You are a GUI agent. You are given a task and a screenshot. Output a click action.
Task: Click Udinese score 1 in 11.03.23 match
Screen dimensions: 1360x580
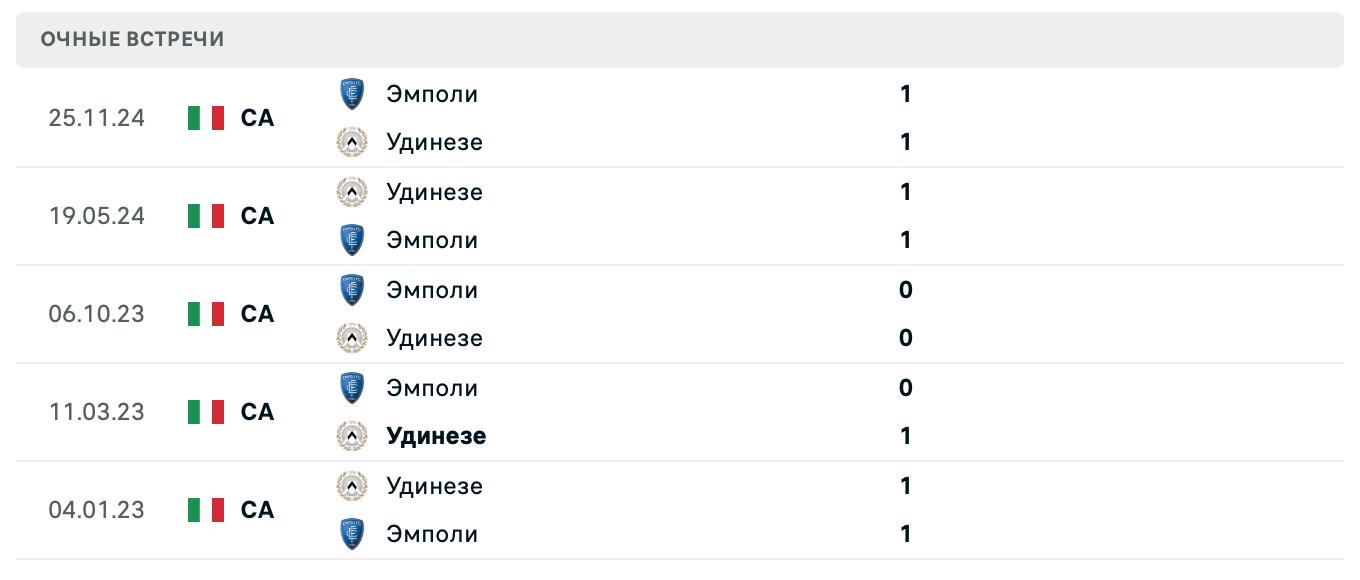(x=905, y=436)
